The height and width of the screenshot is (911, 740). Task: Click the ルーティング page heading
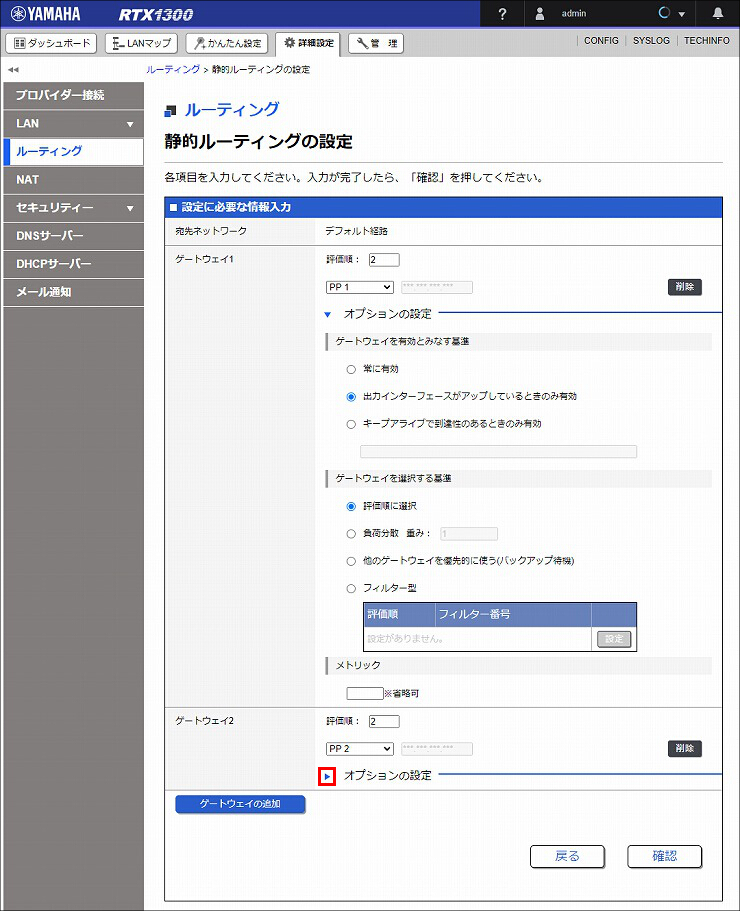[232, 109]
